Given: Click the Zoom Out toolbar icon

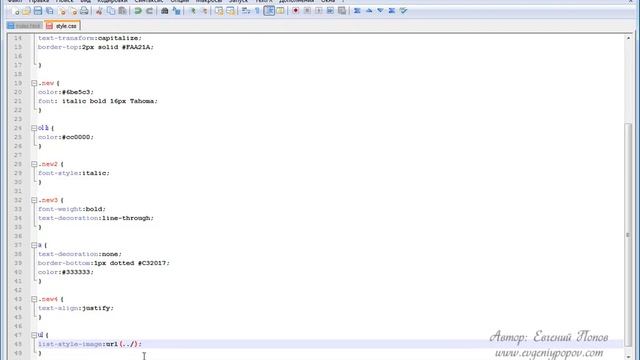Looking at the screenshot, I should pyautogui.click(x=204, y=11).
